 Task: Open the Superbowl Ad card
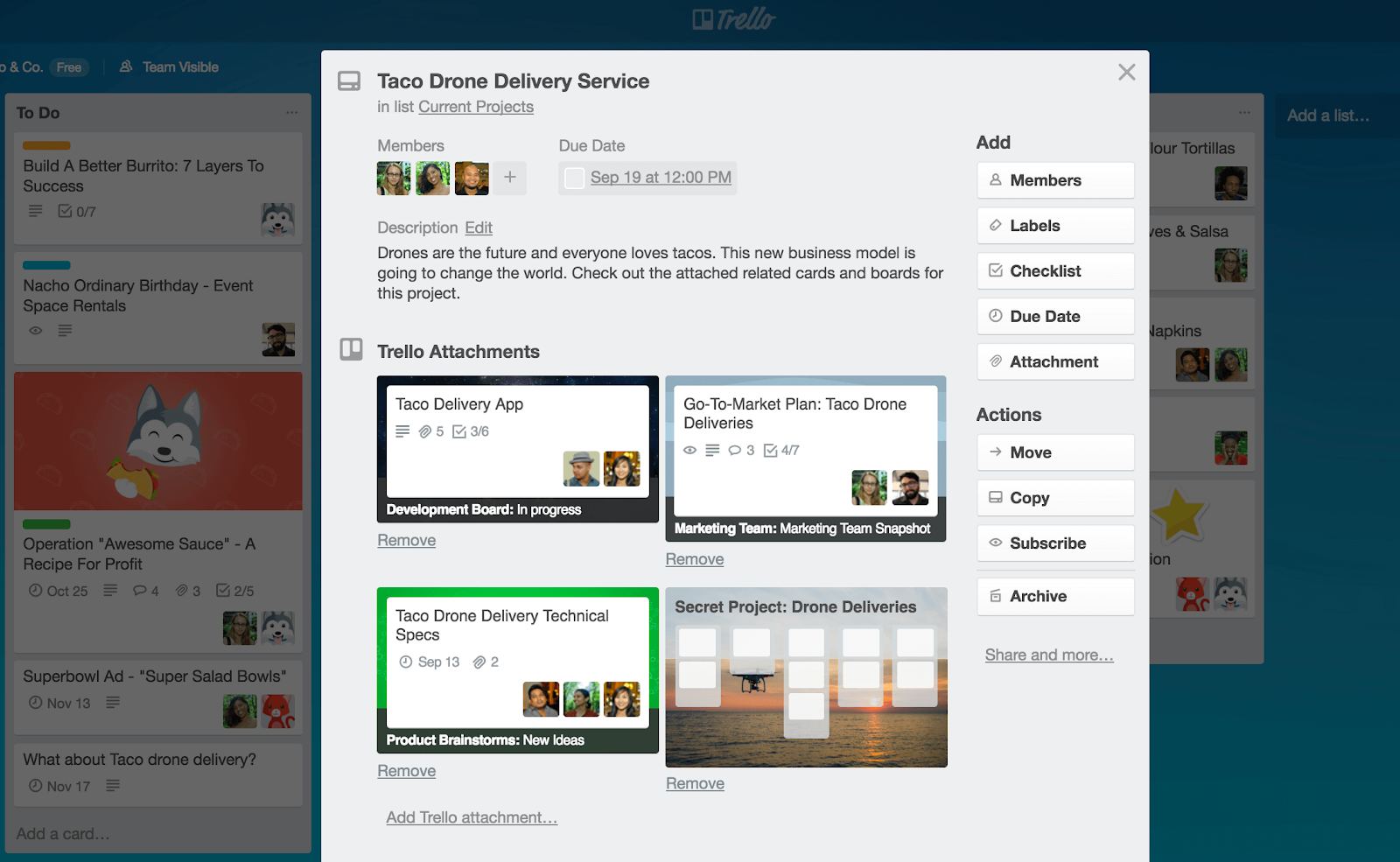(157, 697)
